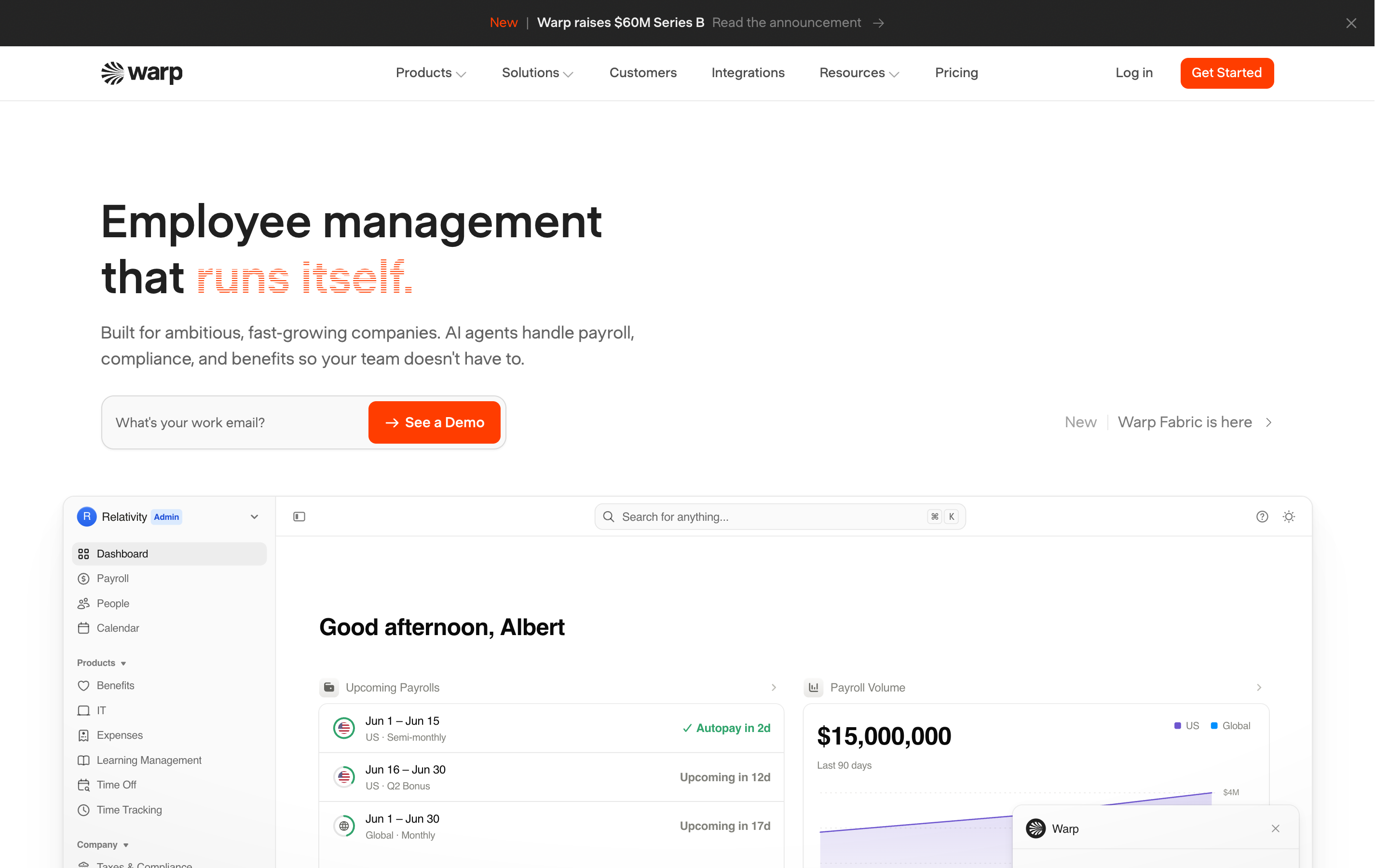Click the Upcoming Payrolls wallet icon

329,687
